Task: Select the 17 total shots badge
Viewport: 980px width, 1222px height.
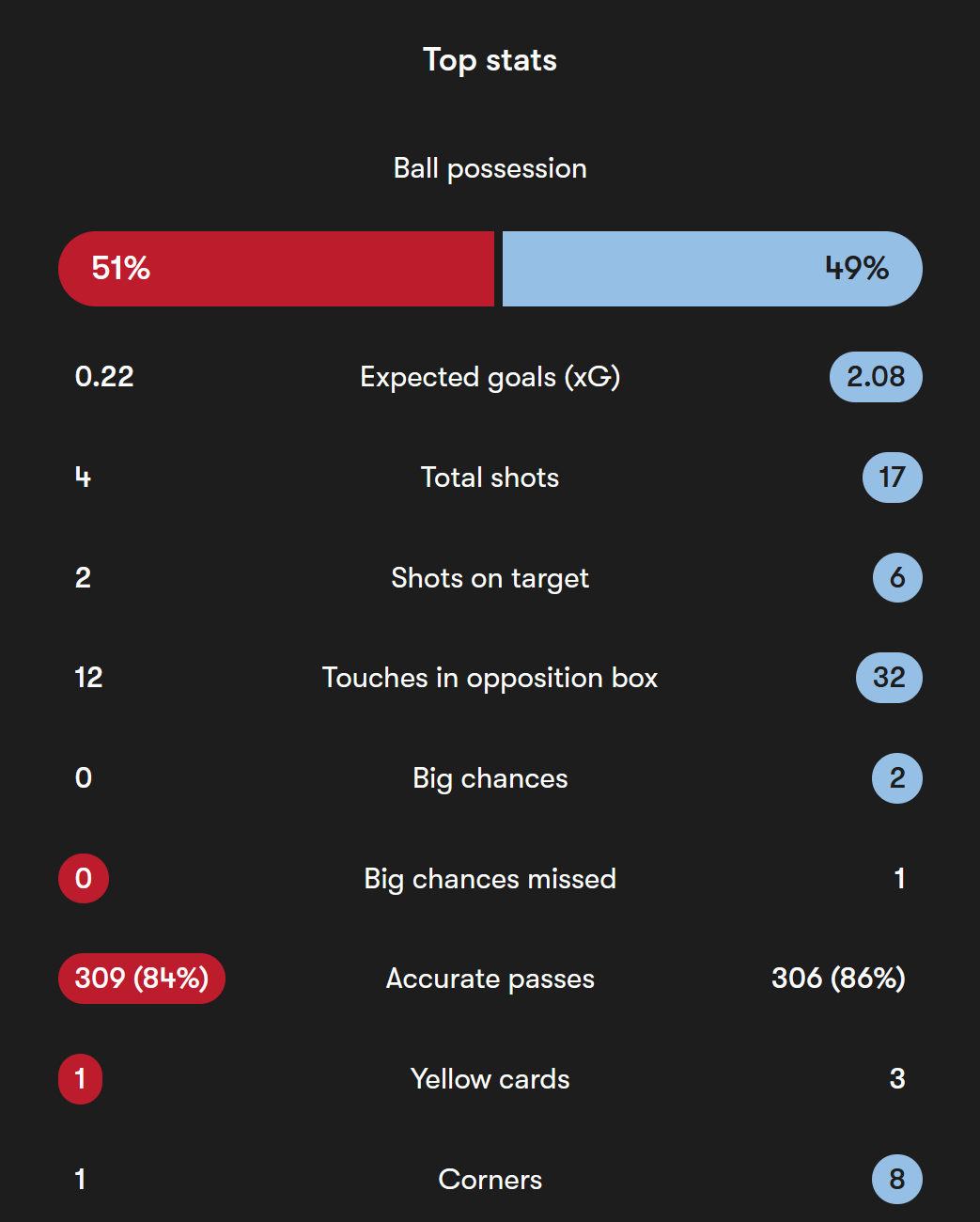Action: pos(892,478)
